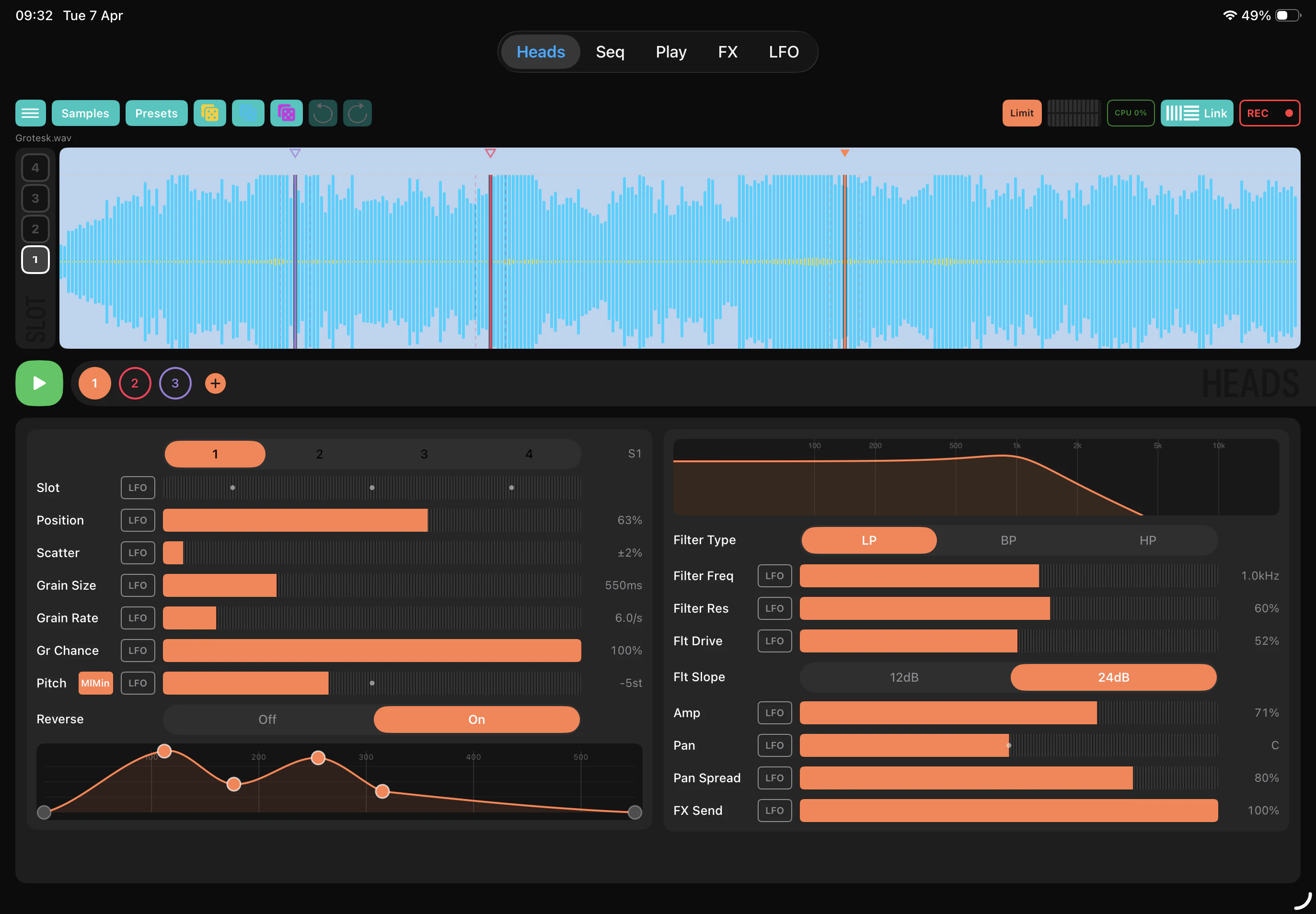Image resolution: width=1316 pixels, height=914 pixels.
Task: Switch to the Seq tab
Action: click(610, 52)
